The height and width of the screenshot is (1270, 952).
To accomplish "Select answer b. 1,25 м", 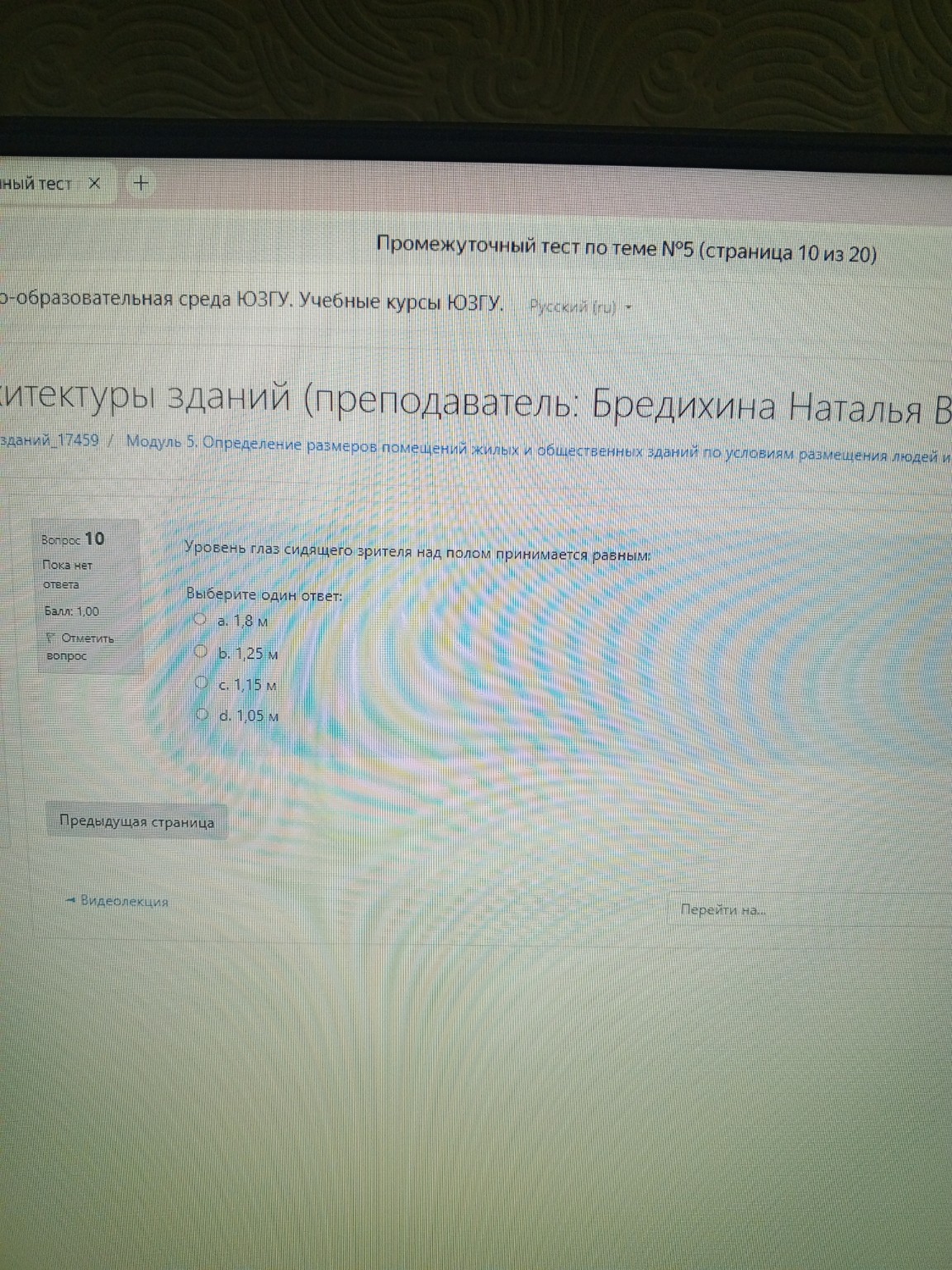I will [201, 652].
